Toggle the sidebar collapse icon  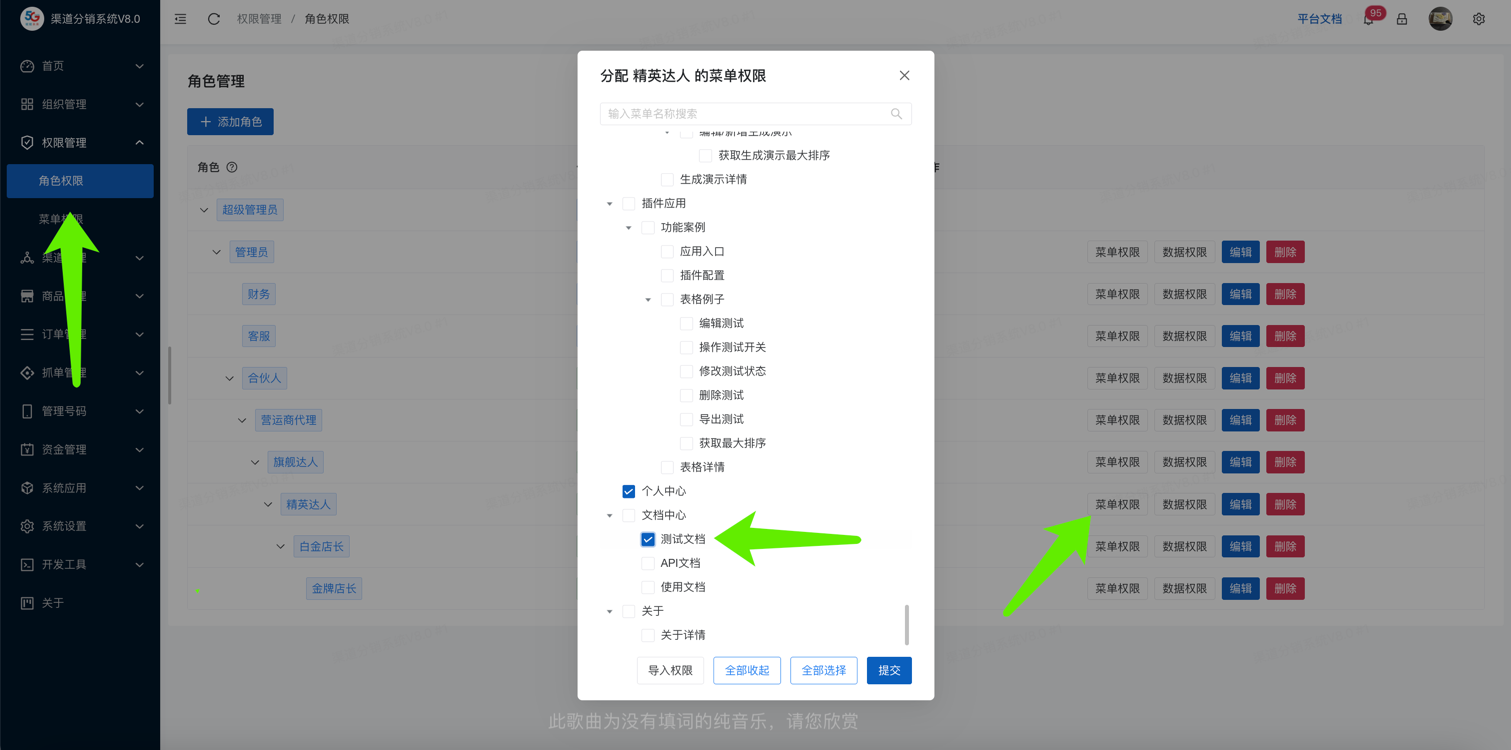(x=180, y=19)
